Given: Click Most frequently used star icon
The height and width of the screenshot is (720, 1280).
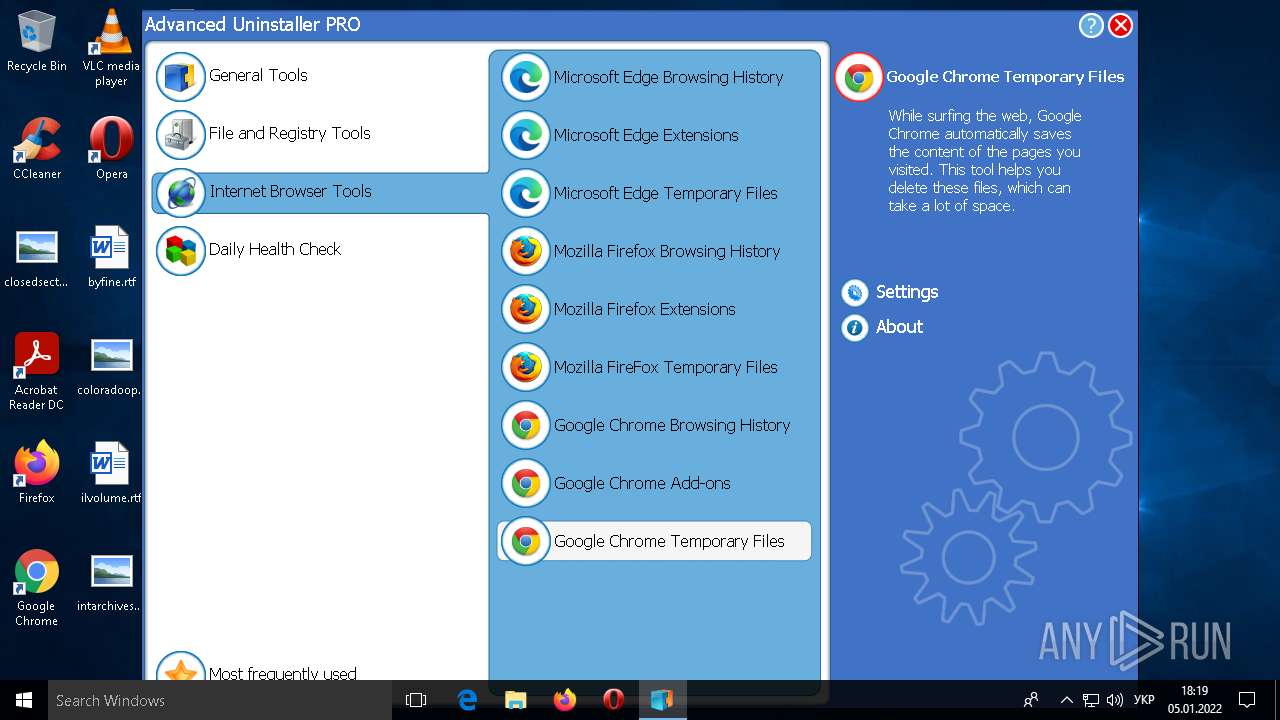Looking at the screenshot, I should pyautogui.click(x=181, y=668).
